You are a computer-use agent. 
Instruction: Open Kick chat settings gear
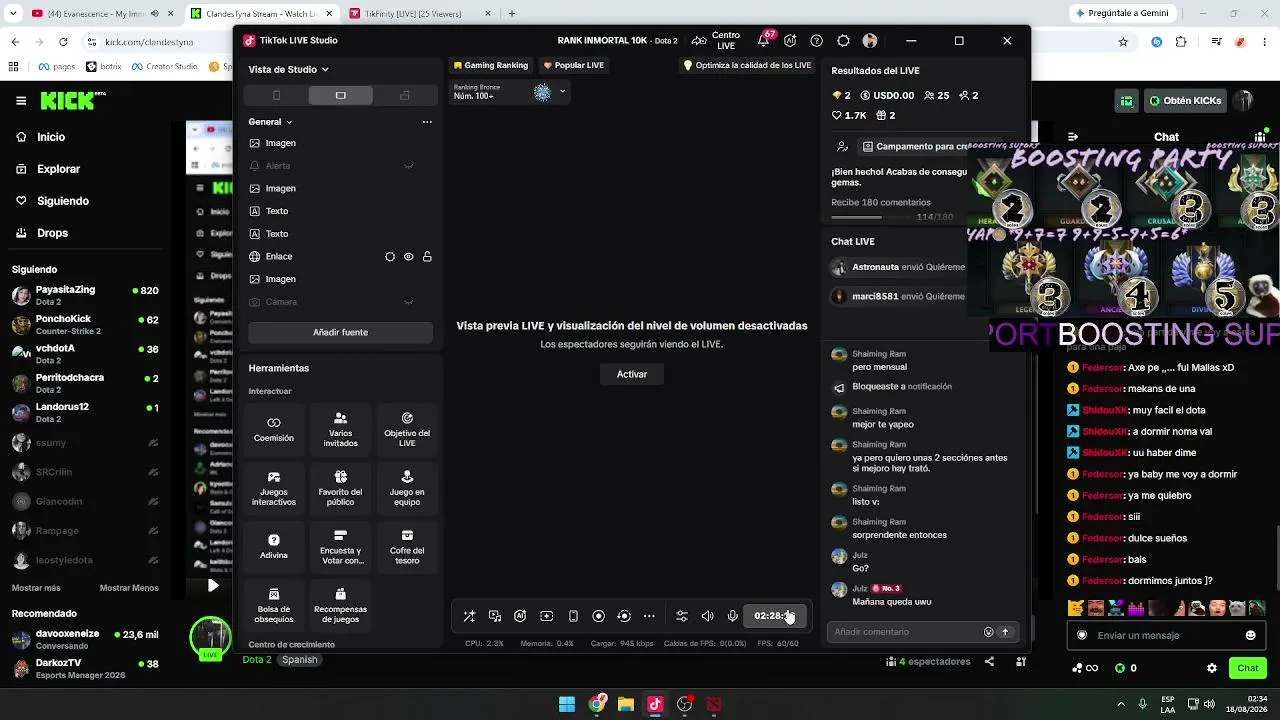(x=1212, y=668)
